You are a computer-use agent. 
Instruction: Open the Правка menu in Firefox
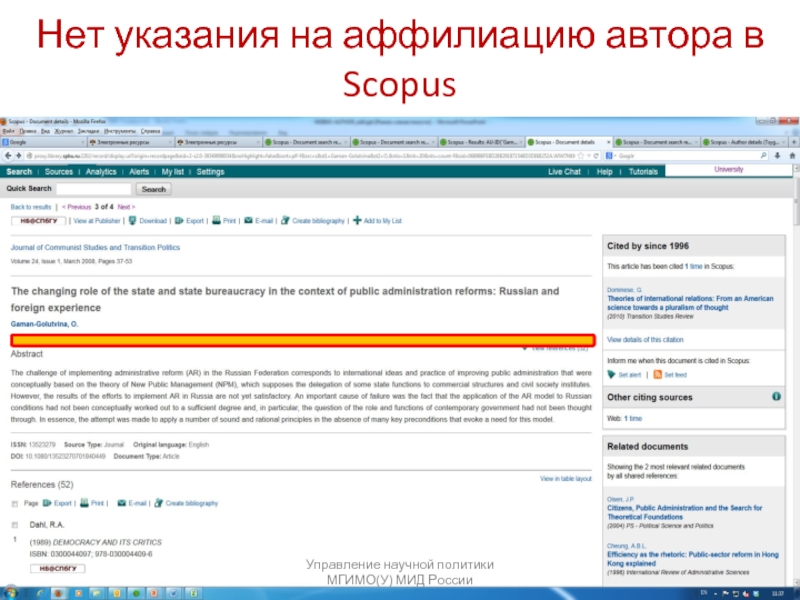click(28, 131)
